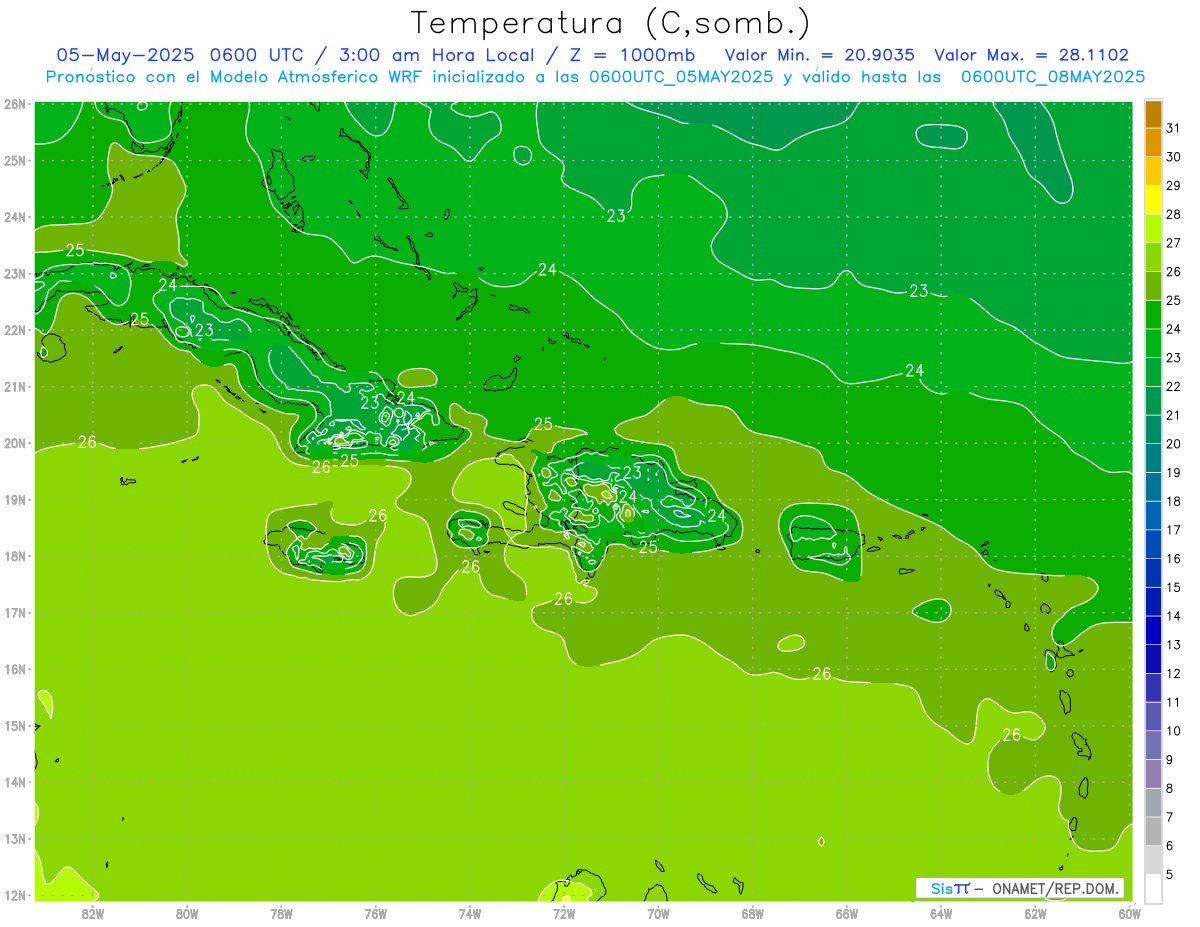Click longitude axis label "60W"
This screenshot has width=1200, height=927.
click(1129, 913)
